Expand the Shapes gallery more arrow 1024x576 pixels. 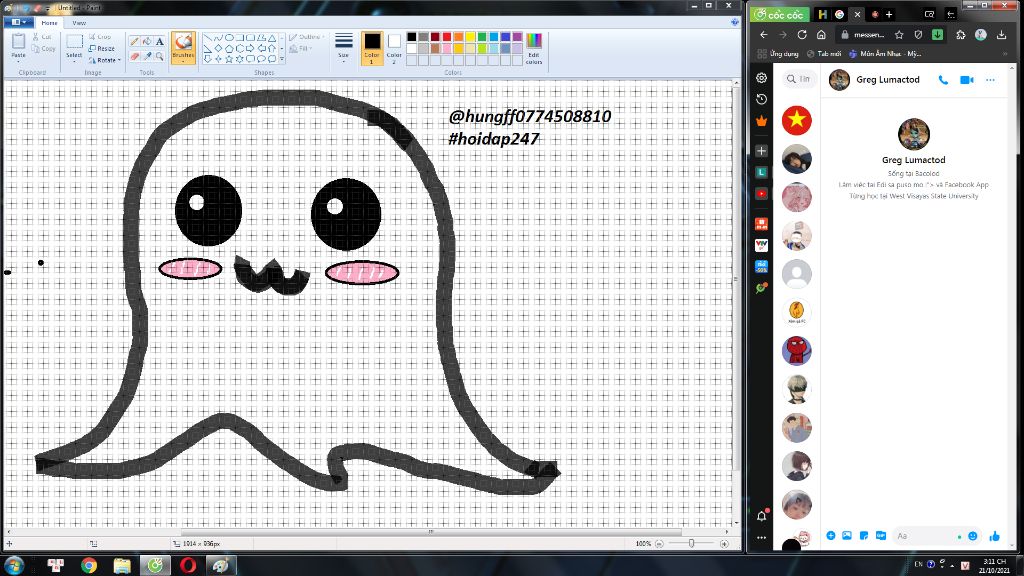[282, 59]
